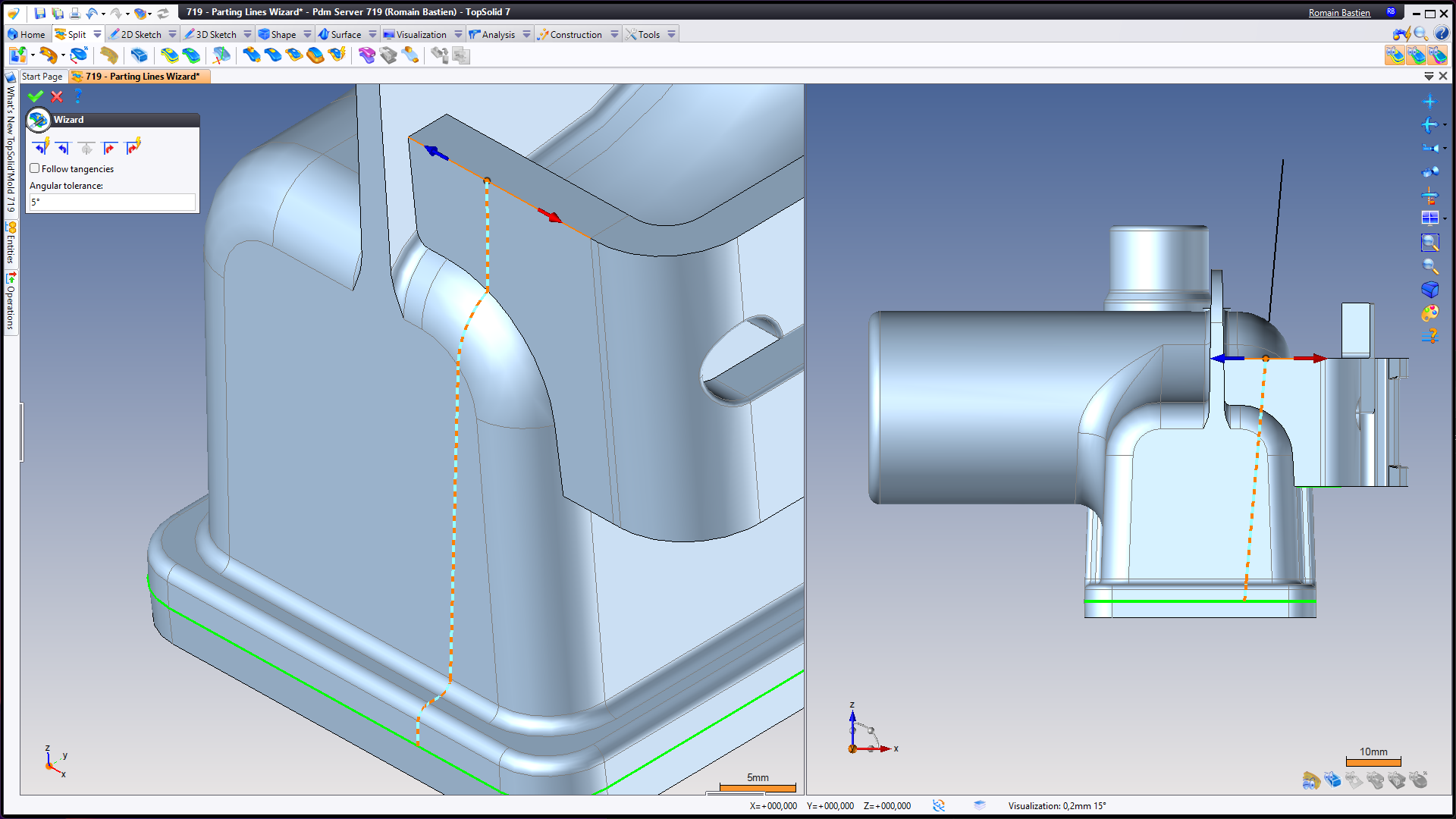1456x819 pixels.
Task: Click the camera view icon
Action: pos(1429,171)
